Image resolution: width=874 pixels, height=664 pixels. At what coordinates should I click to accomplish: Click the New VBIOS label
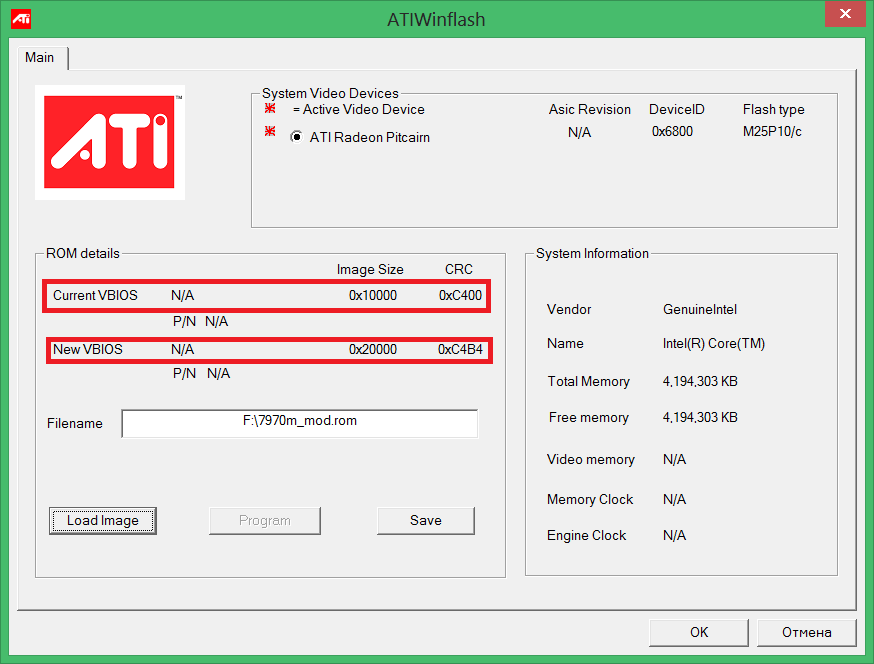point(88,350)
